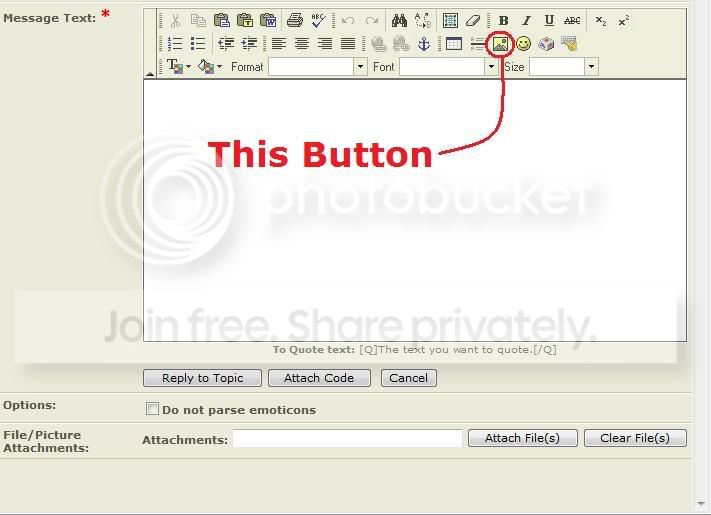The image size is (711, 515).
Task: Align text right
Action: point(325,44)
